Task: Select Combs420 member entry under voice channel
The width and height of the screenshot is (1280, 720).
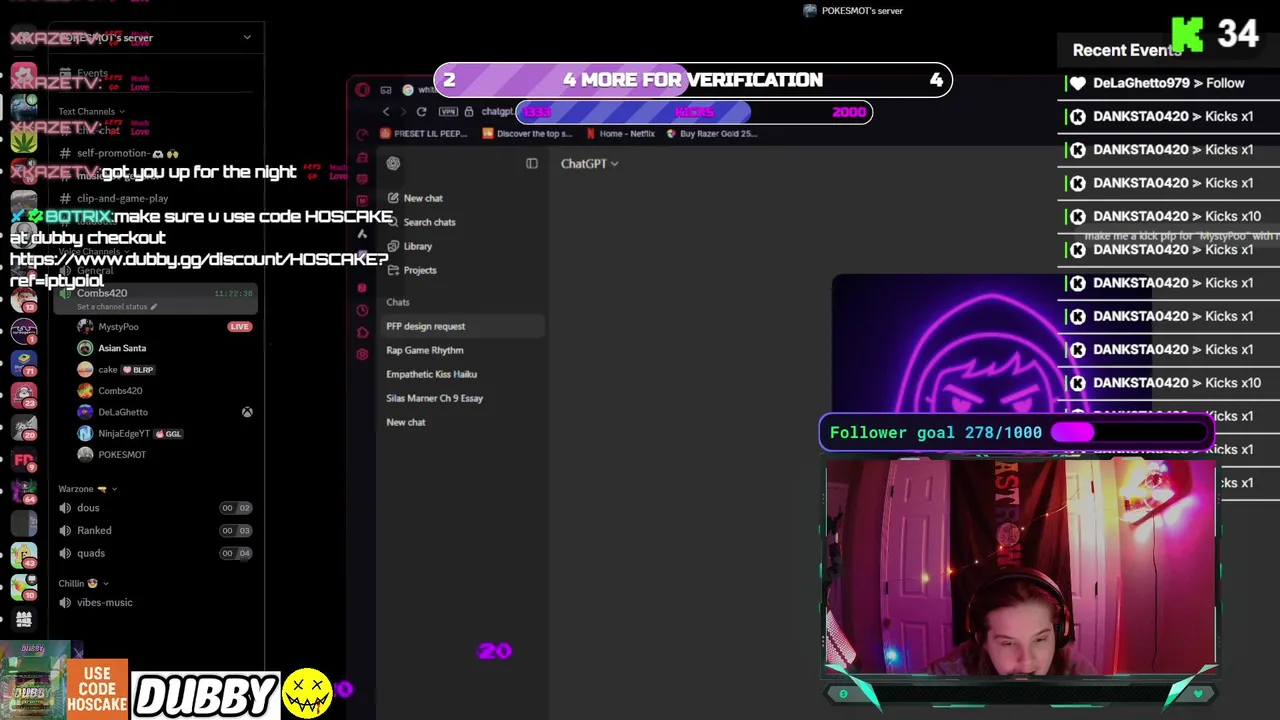Action: point(112,391)
